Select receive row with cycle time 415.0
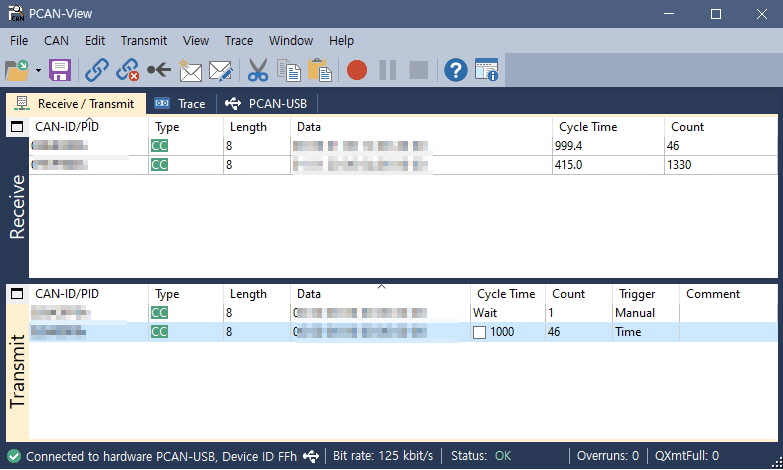The height and width of the screenshot is (470, 783). (403, 165)
